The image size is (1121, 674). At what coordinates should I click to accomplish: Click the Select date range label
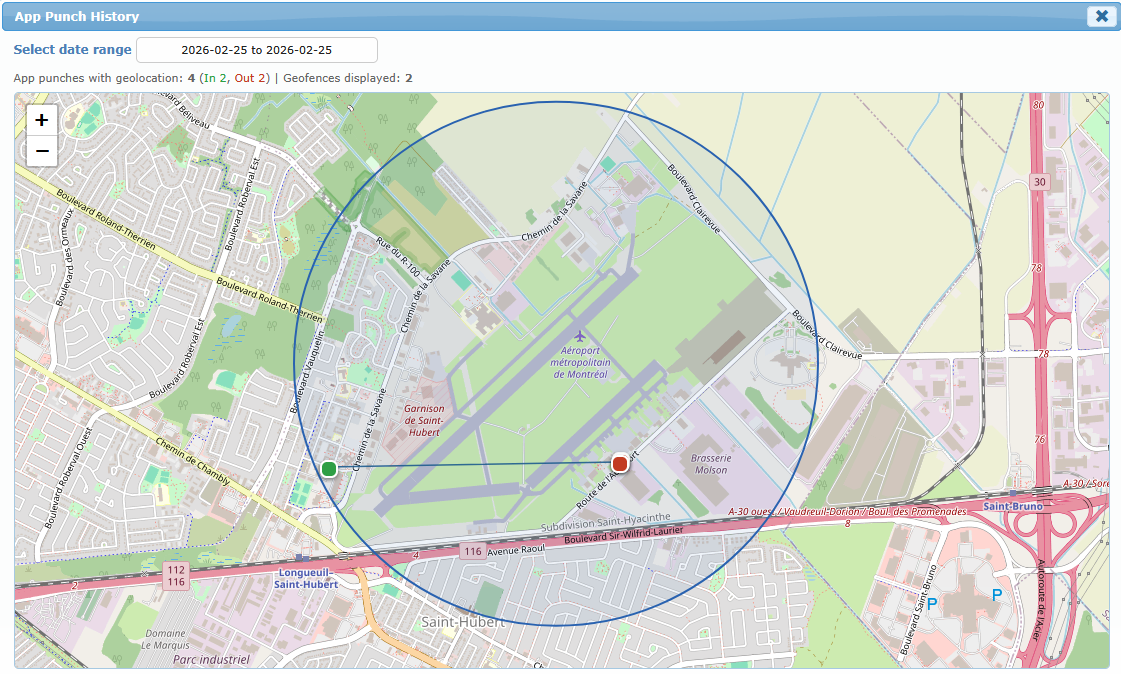[72, 49]
